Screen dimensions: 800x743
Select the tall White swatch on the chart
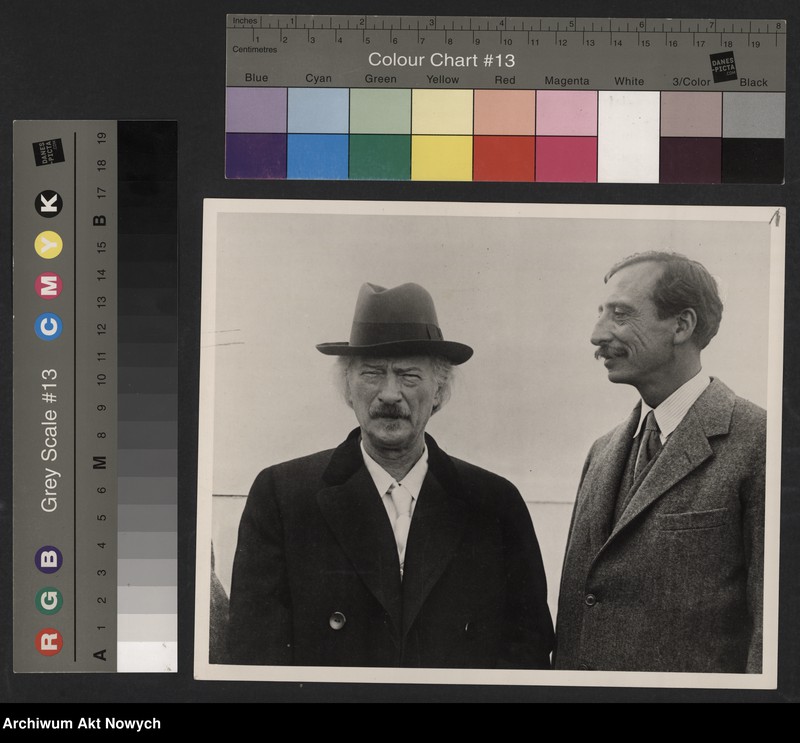click(629, 137)
